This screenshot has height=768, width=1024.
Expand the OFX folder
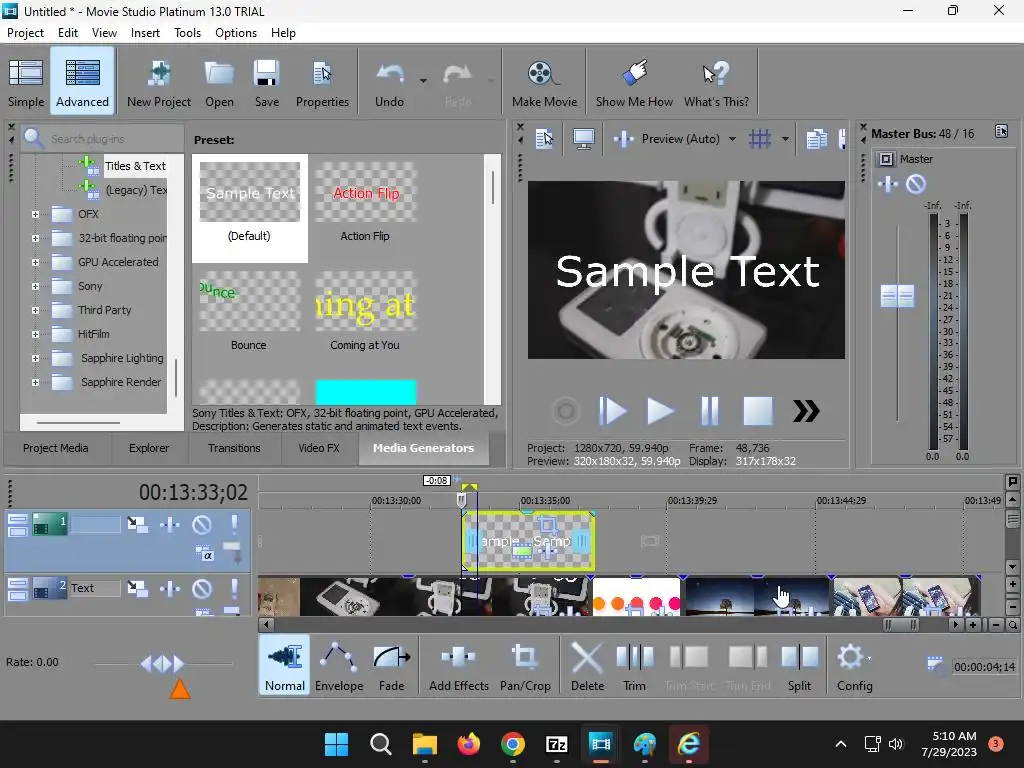point(35,214)
